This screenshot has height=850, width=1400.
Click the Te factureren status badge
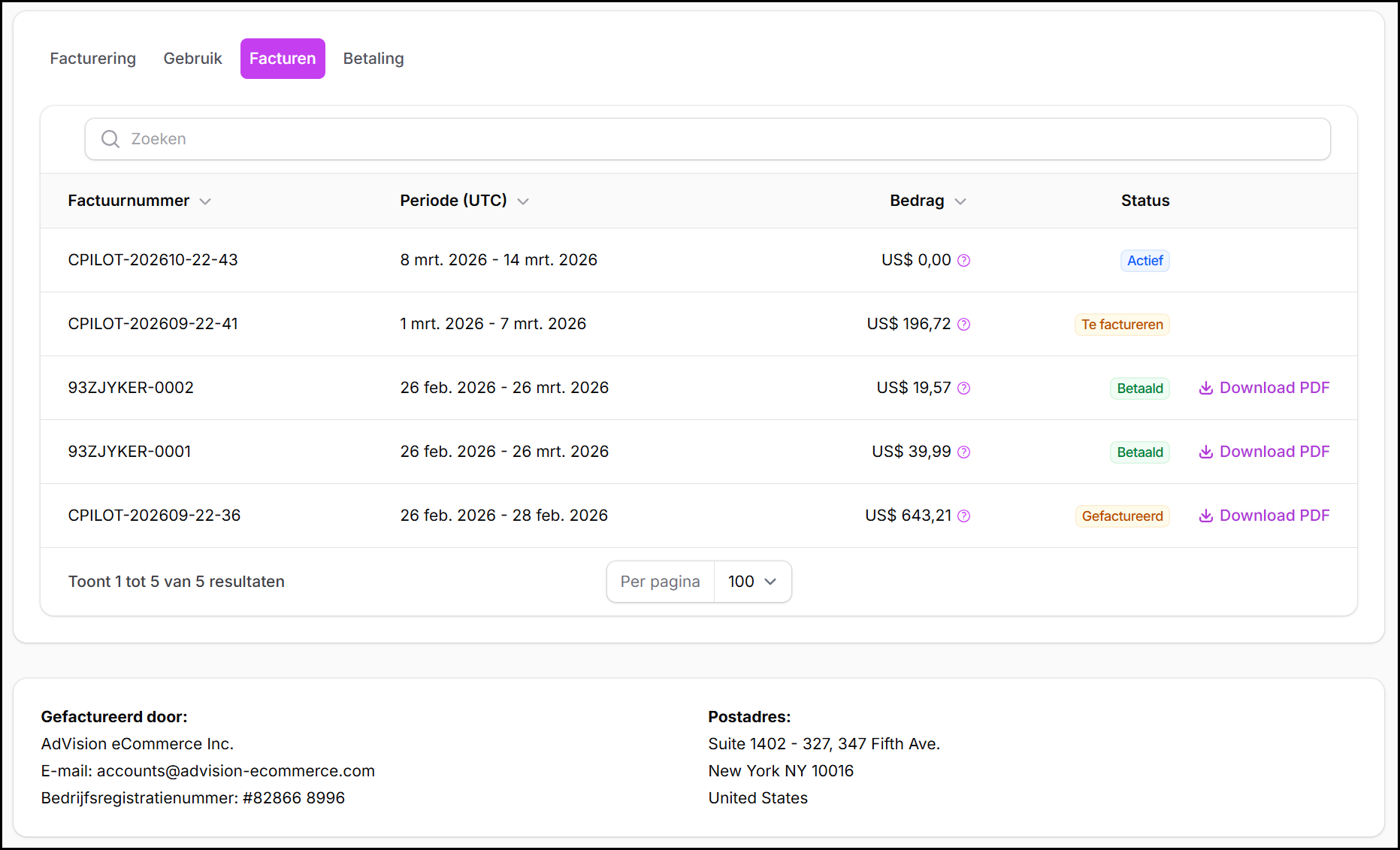1121,325
